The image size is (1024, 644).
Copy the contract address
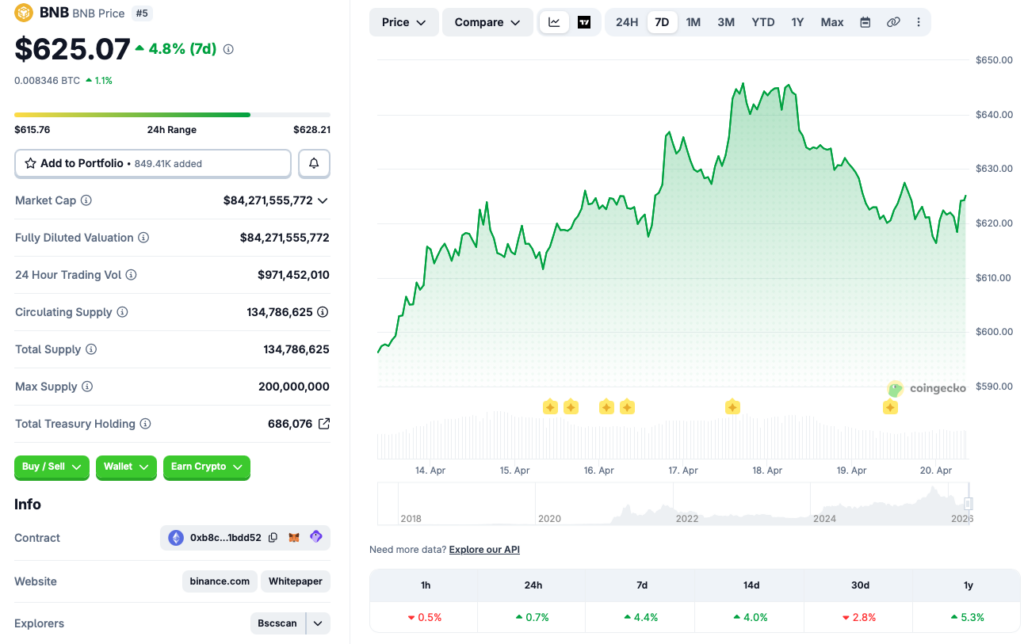[273, 538]
